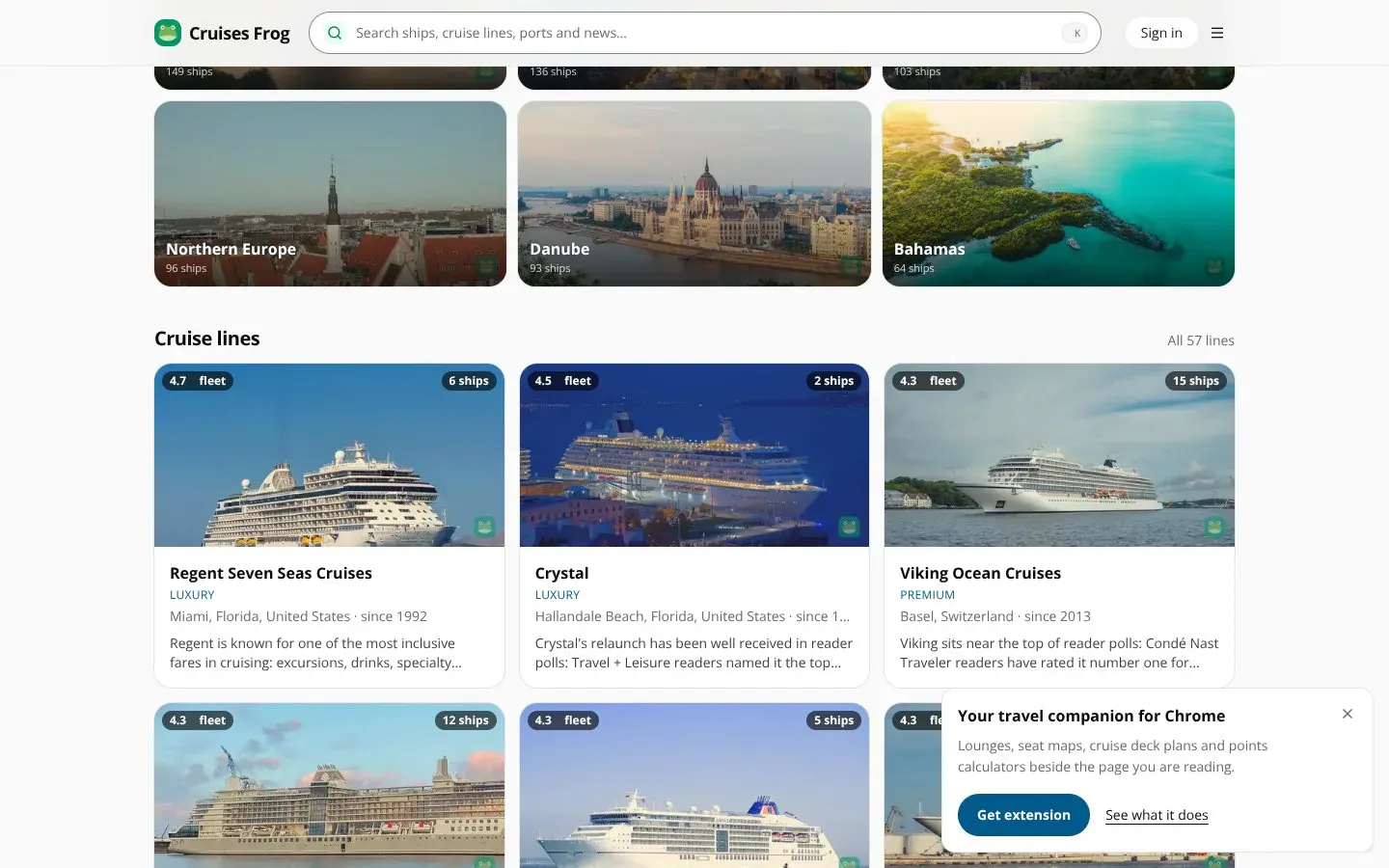The height and width of the screenshot is (868, 1389).
Task: Focus the search ships and cruise lines field
Action: (704, 33)
